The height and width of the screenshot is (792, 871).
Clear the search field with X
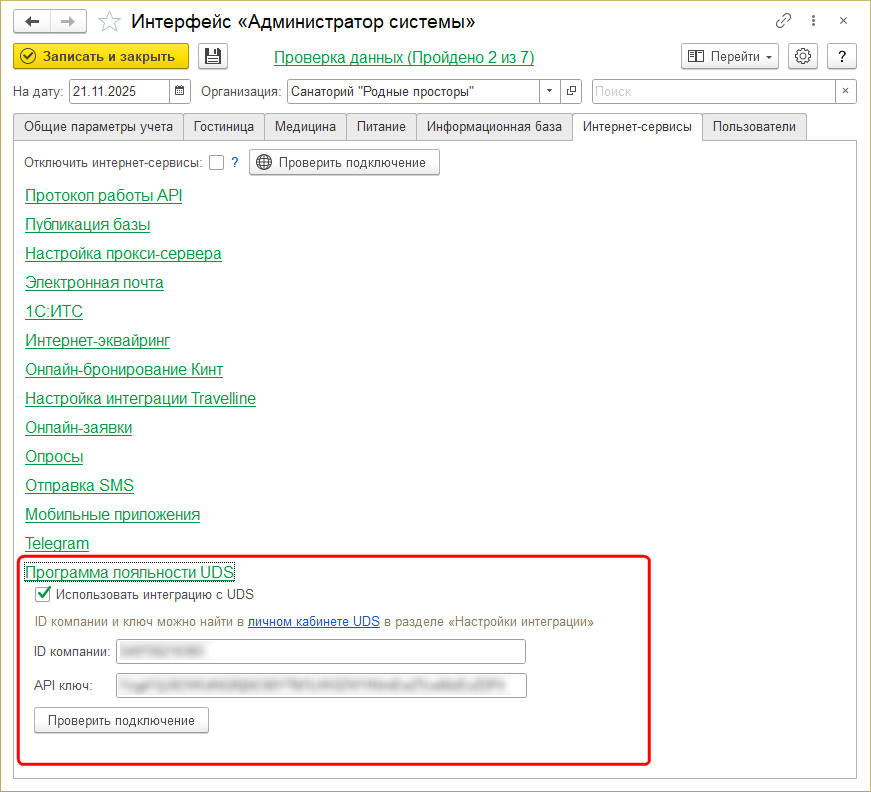(846, 92)
